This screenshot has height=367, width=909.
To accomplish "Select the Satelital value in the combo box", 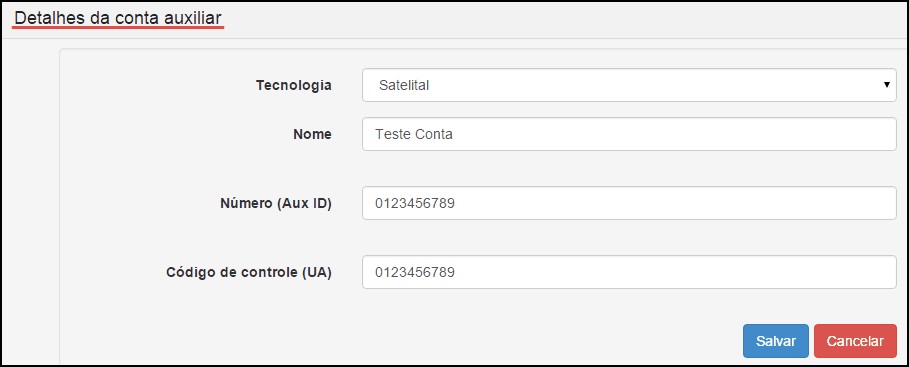I will click(x=403, y=85).
